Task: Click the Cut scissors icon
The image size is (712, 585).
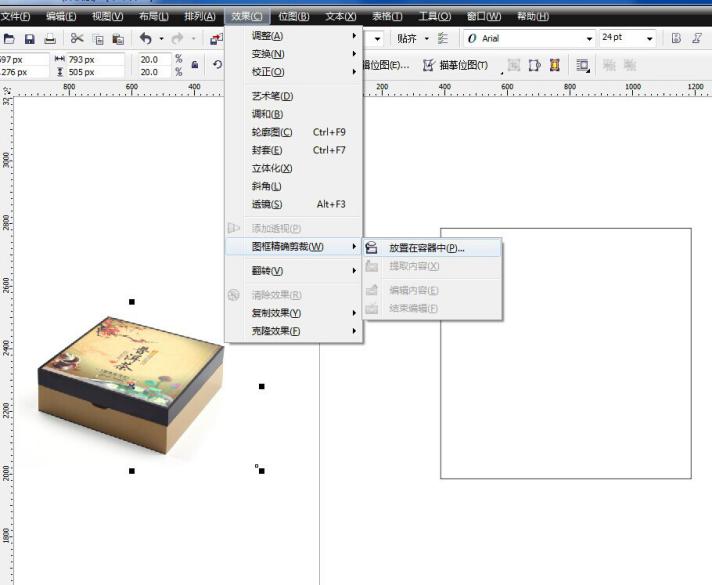Action: pyautogui.click(x=77, y=39)
